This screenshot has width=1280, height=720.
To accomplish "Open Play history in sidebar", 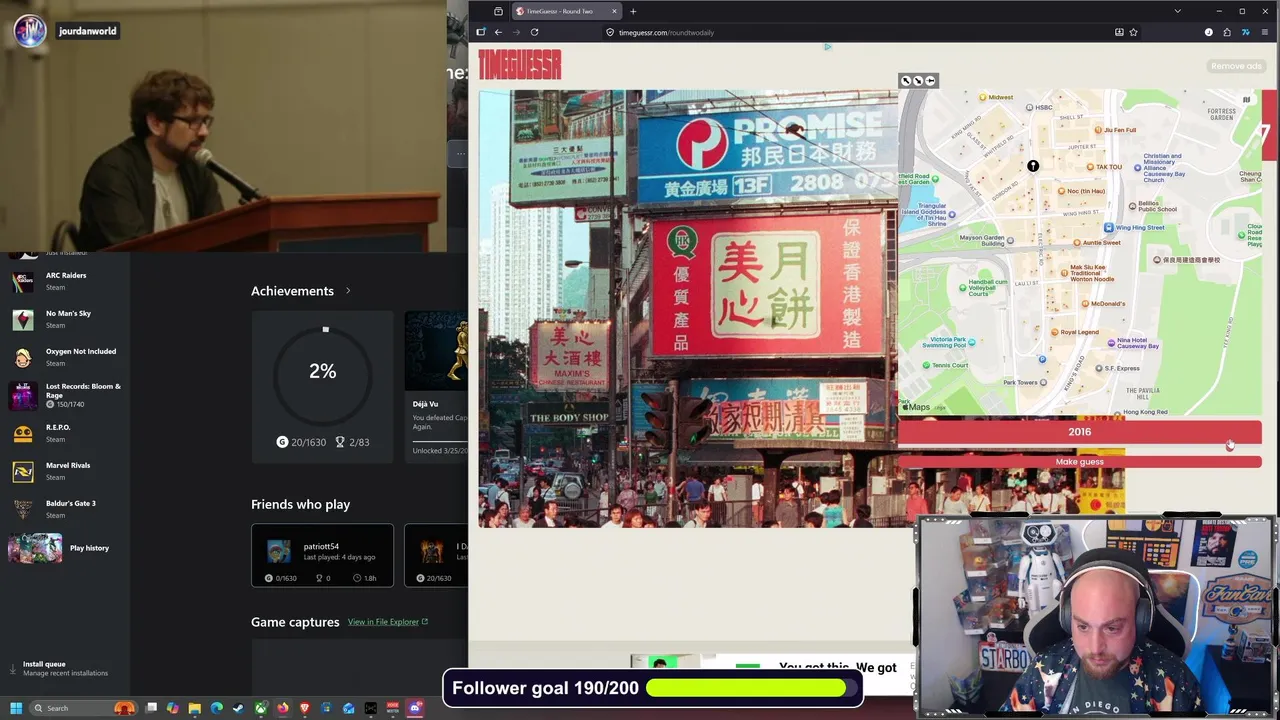I will click(x=65, y=548).
